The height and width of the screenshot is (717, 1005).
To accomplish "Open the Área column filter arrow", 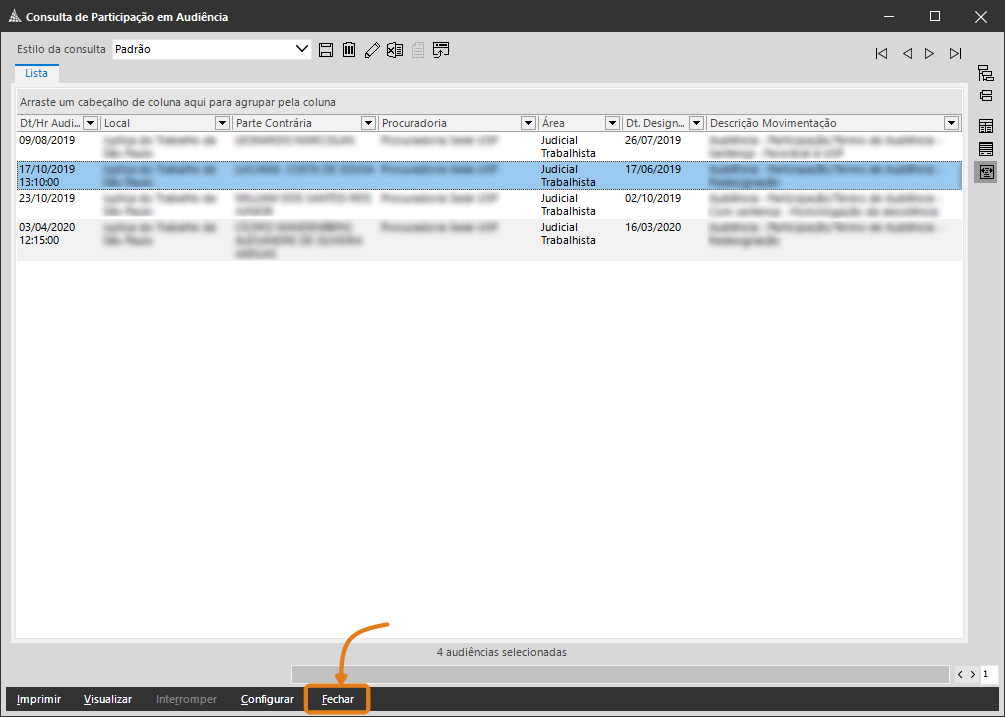I will click(x=612, y=123).
